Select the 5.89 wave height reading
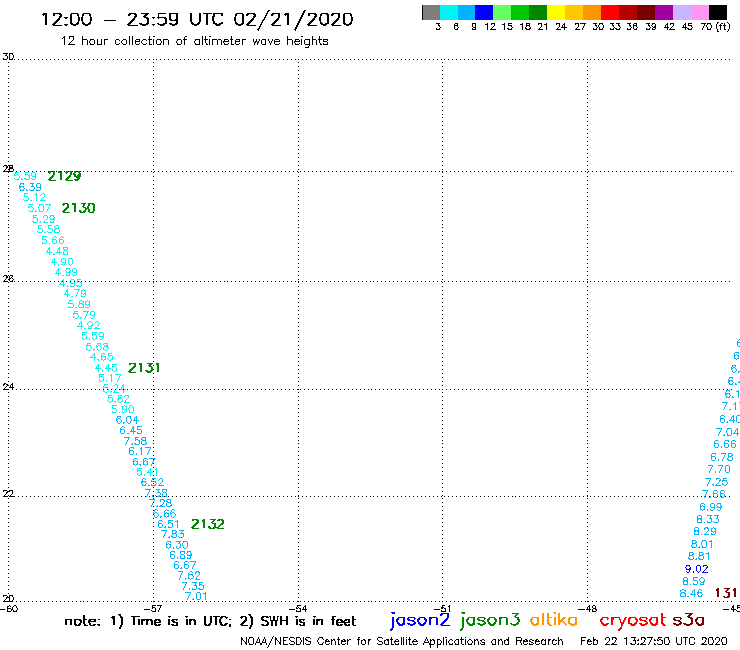The height and width of the screenshot is (650, 740). point(79,304)
